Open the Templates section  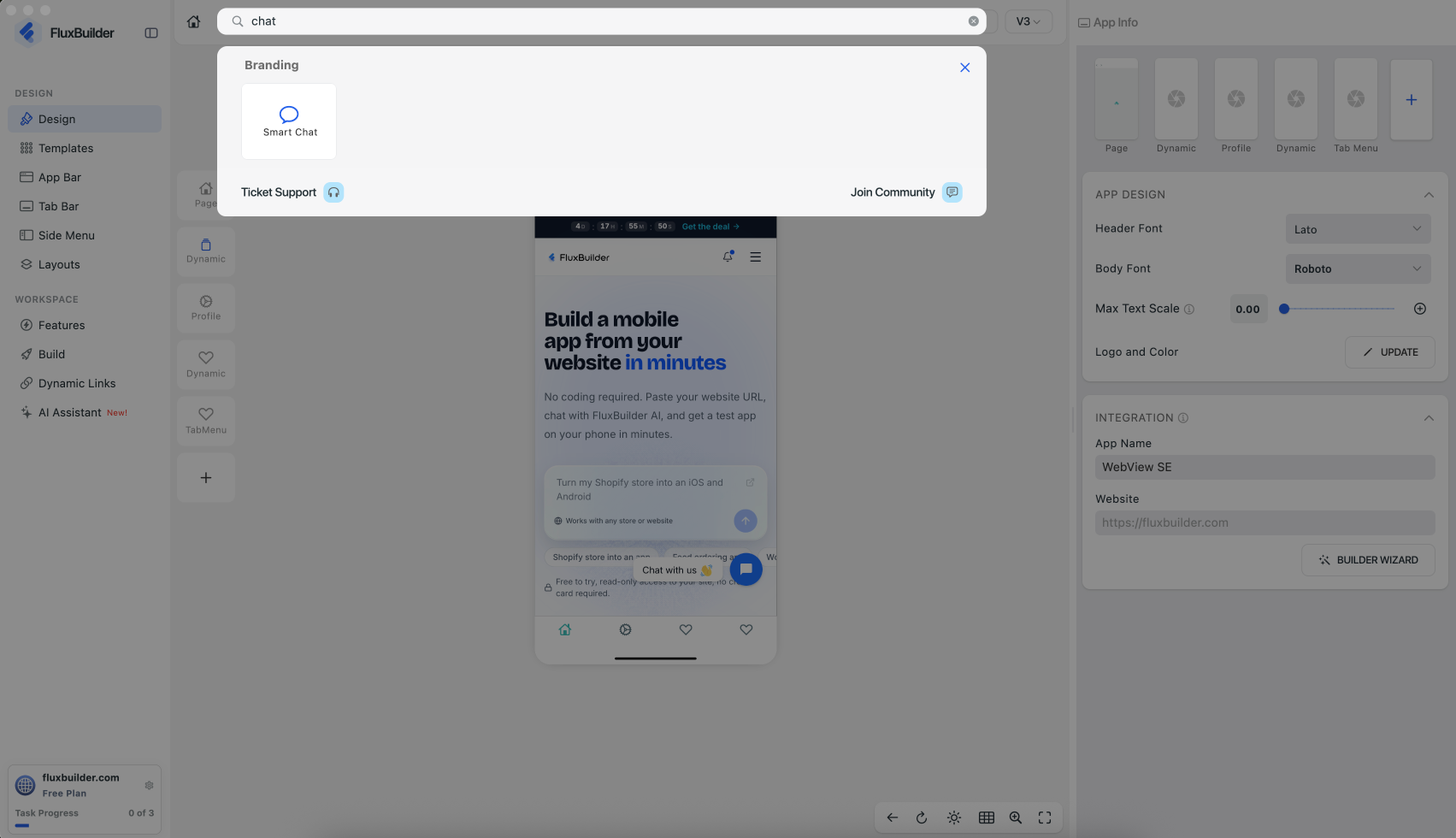85,148
